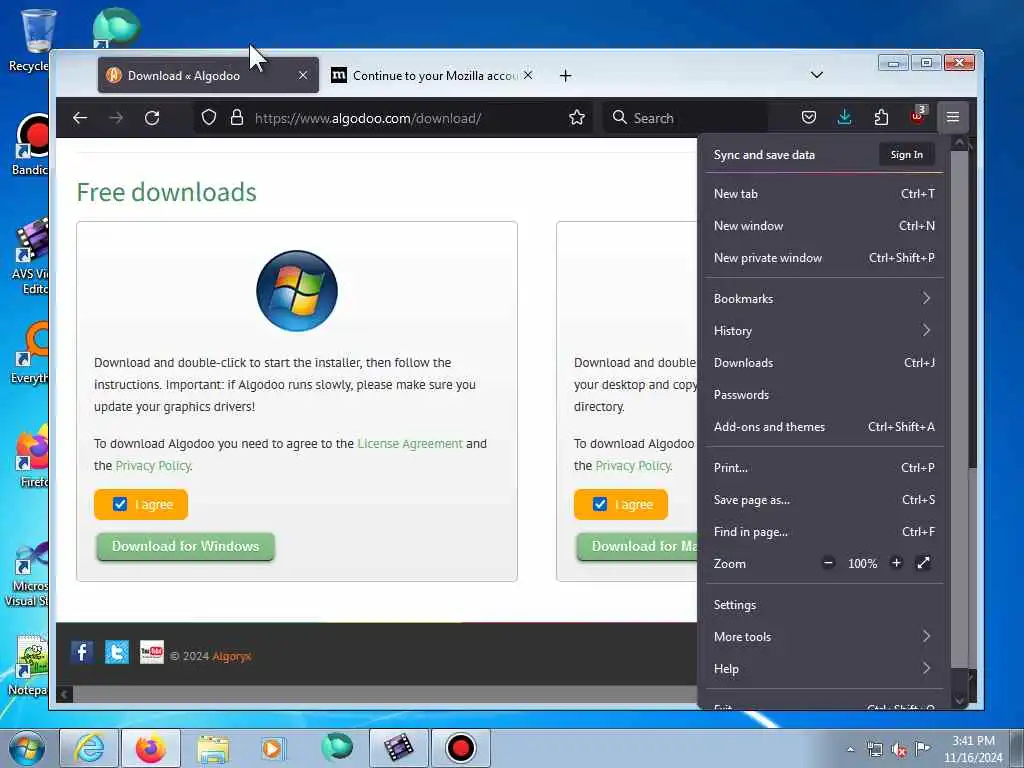Click the Sign In button
The height and width of the screenshot is (768, 1024).
906,155
